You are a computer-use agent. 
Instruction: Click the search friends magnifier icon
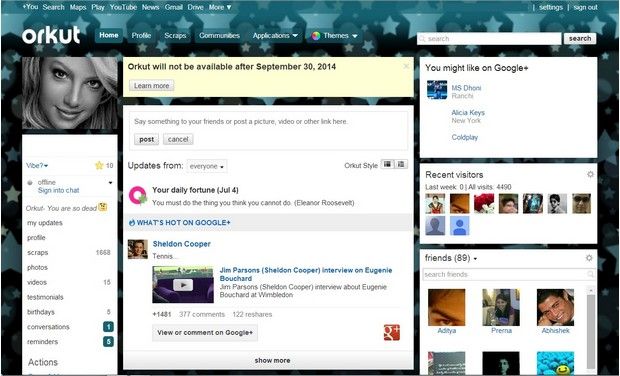coord(590,274)
